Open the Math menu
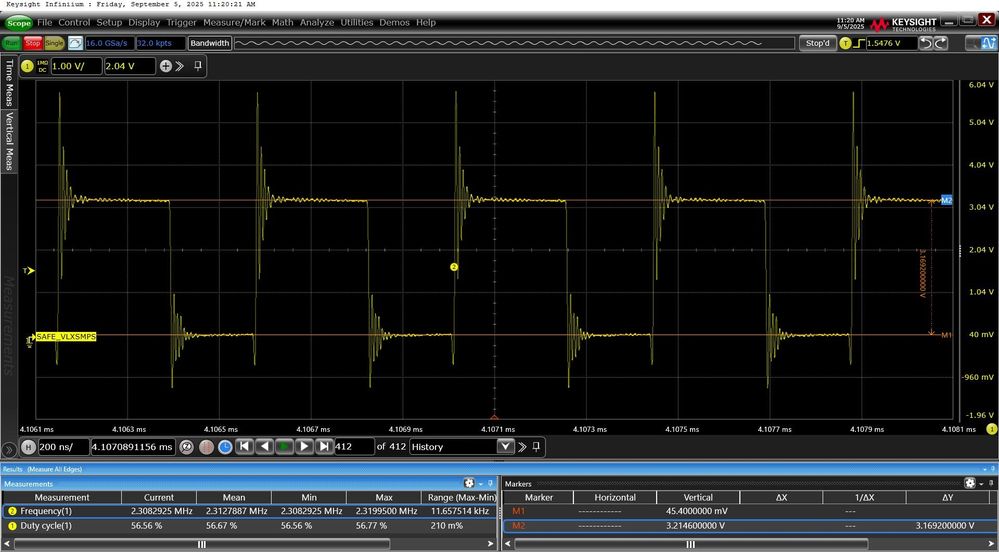 tap(282, 22)
